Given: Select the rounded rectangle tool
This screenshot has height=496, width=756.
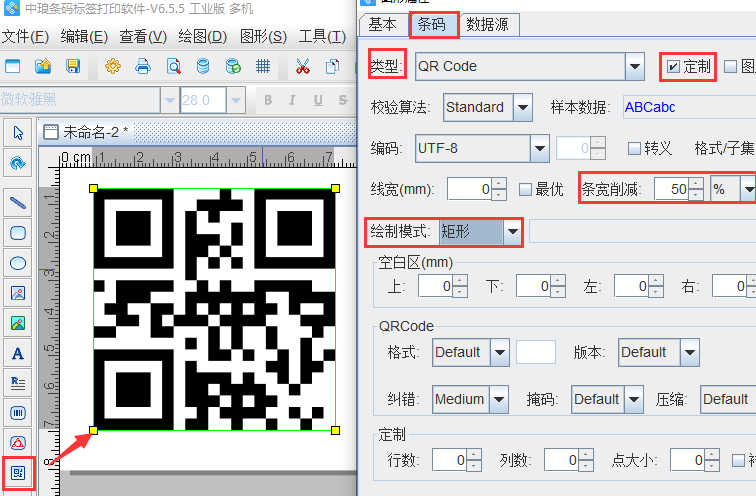Looking at the screenshot, I should click(x=17, y=232).
